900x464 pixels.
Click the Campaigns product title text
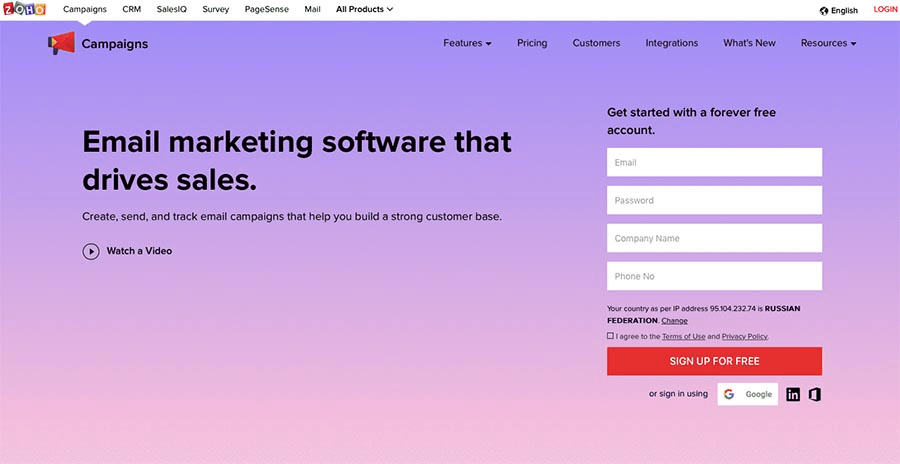[x=115, y=44]
